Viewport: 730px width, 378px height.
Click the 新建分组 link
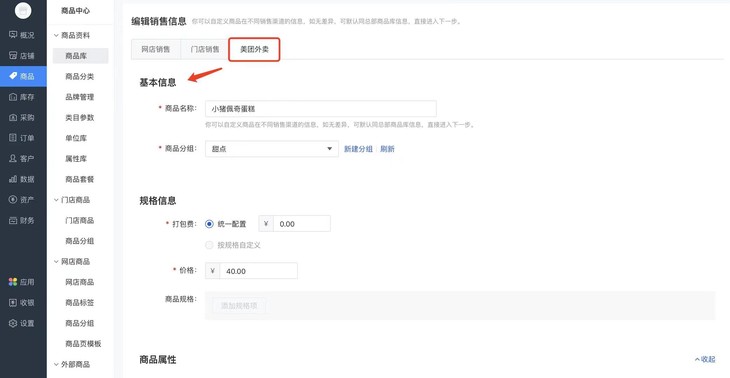pyautogui.click(x=358, y=149)
